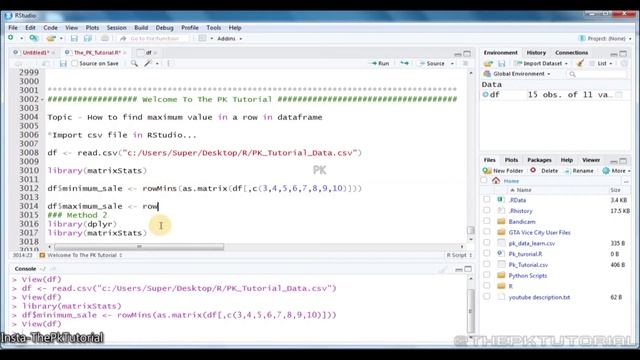Viewport: 640px width, 360px height.
Task: Switch to the Packages tab
Action: (x=539, y=160)
